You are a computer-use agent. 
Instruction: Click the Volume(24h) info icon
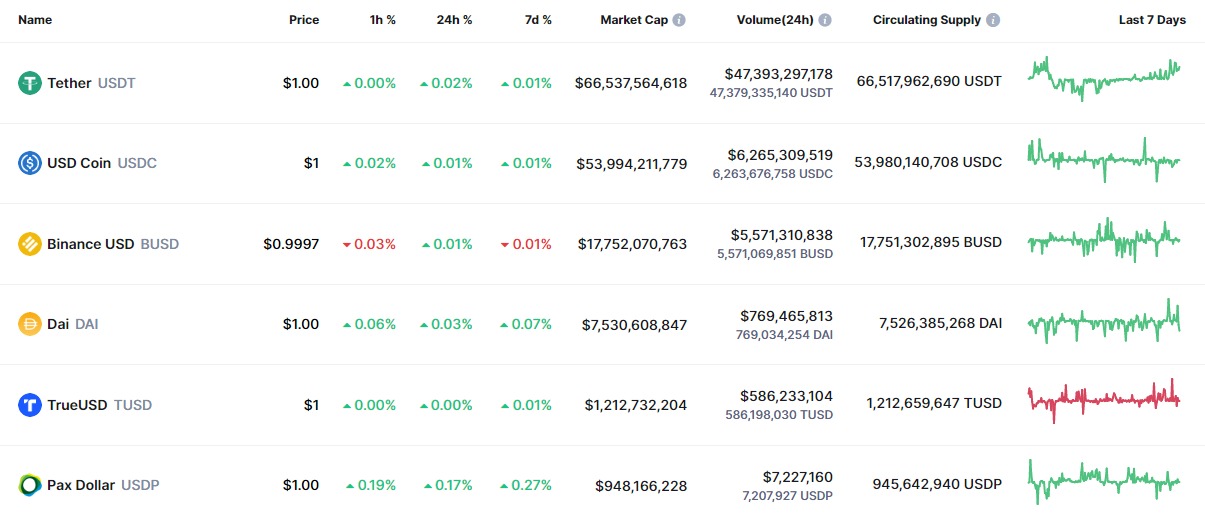(826, 20)
